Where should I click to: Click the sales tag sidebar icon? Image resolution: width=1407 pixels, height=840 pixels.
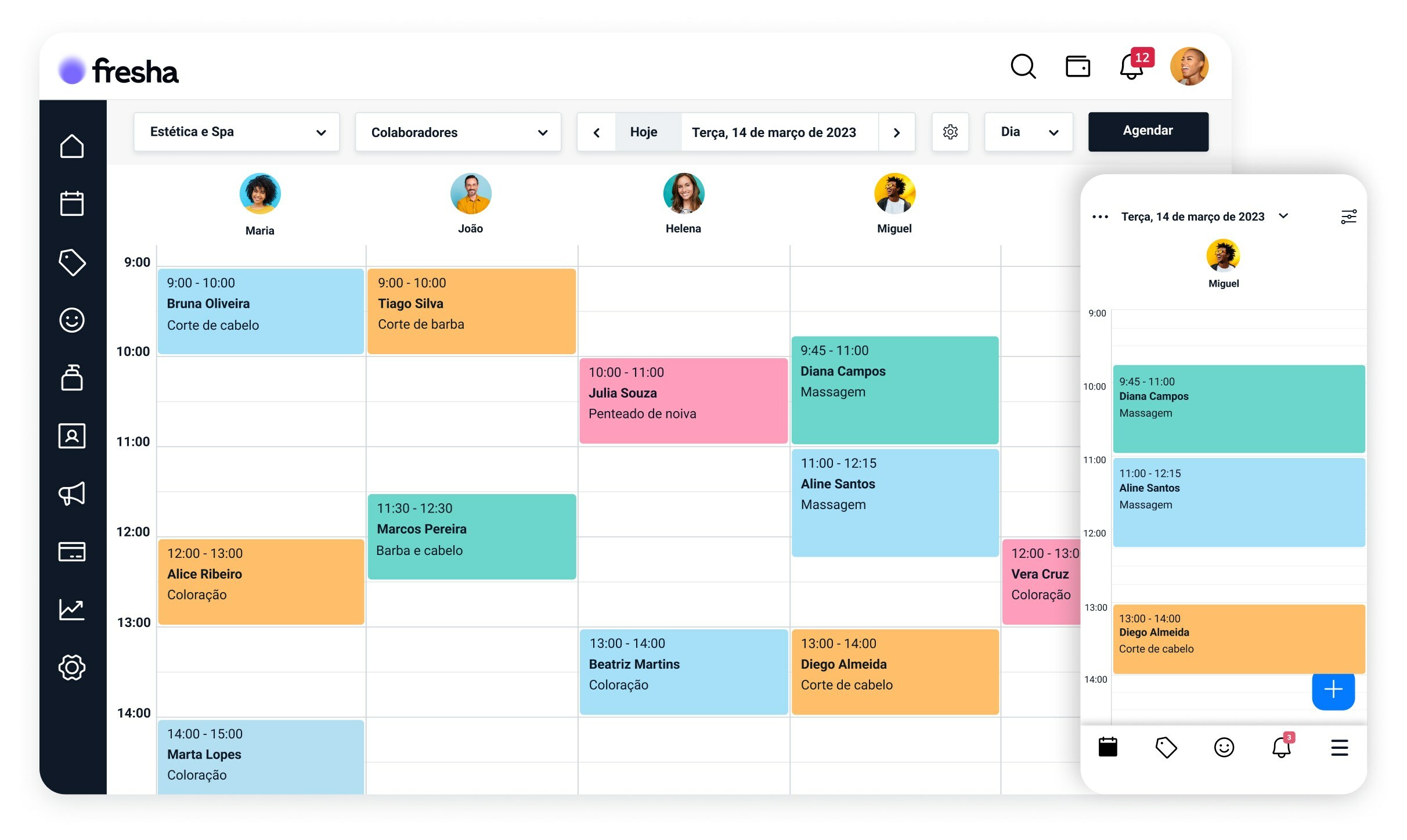[x=72, y=262]
